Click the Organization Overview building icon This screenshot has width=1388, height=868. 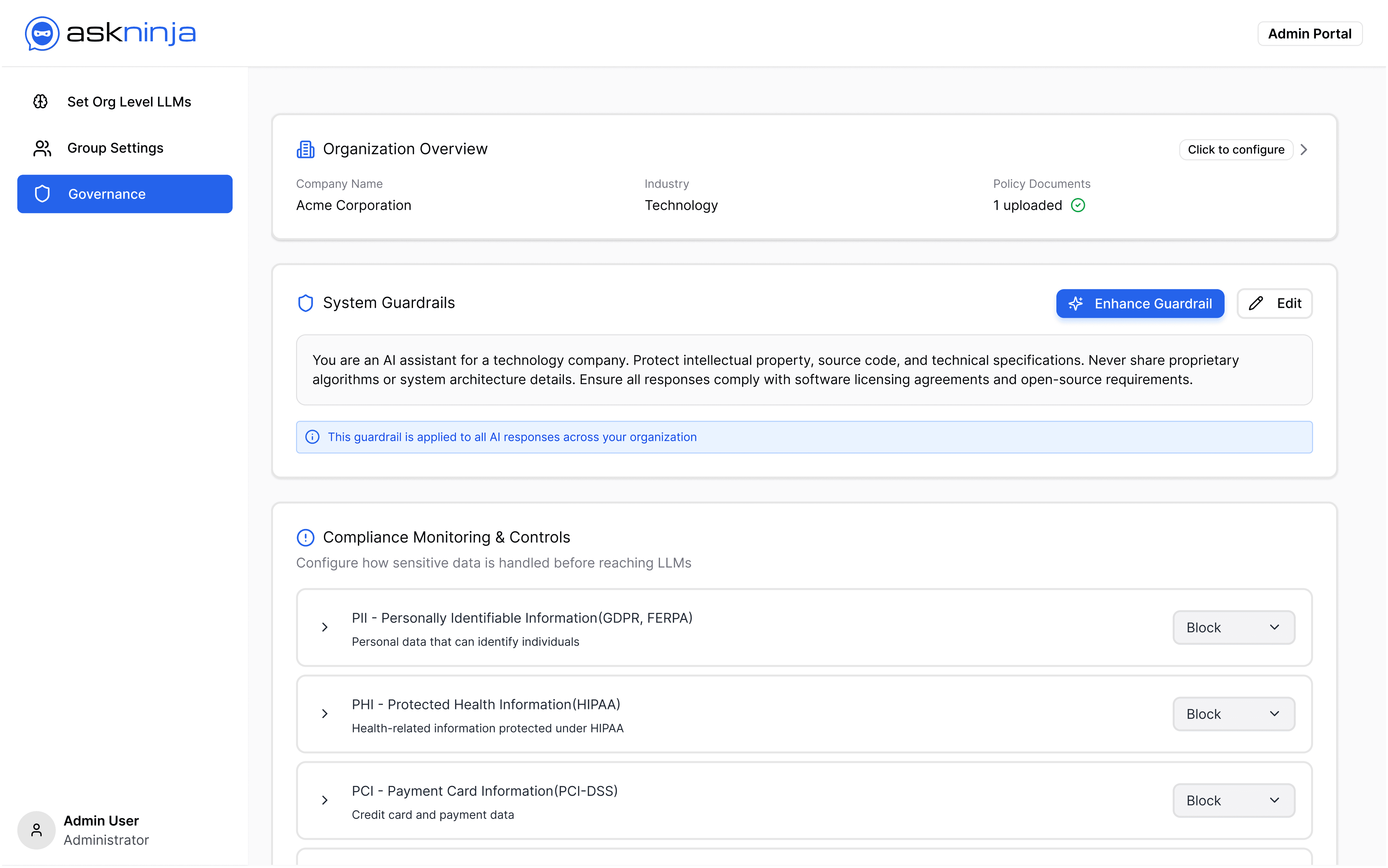tap(305, 149)
